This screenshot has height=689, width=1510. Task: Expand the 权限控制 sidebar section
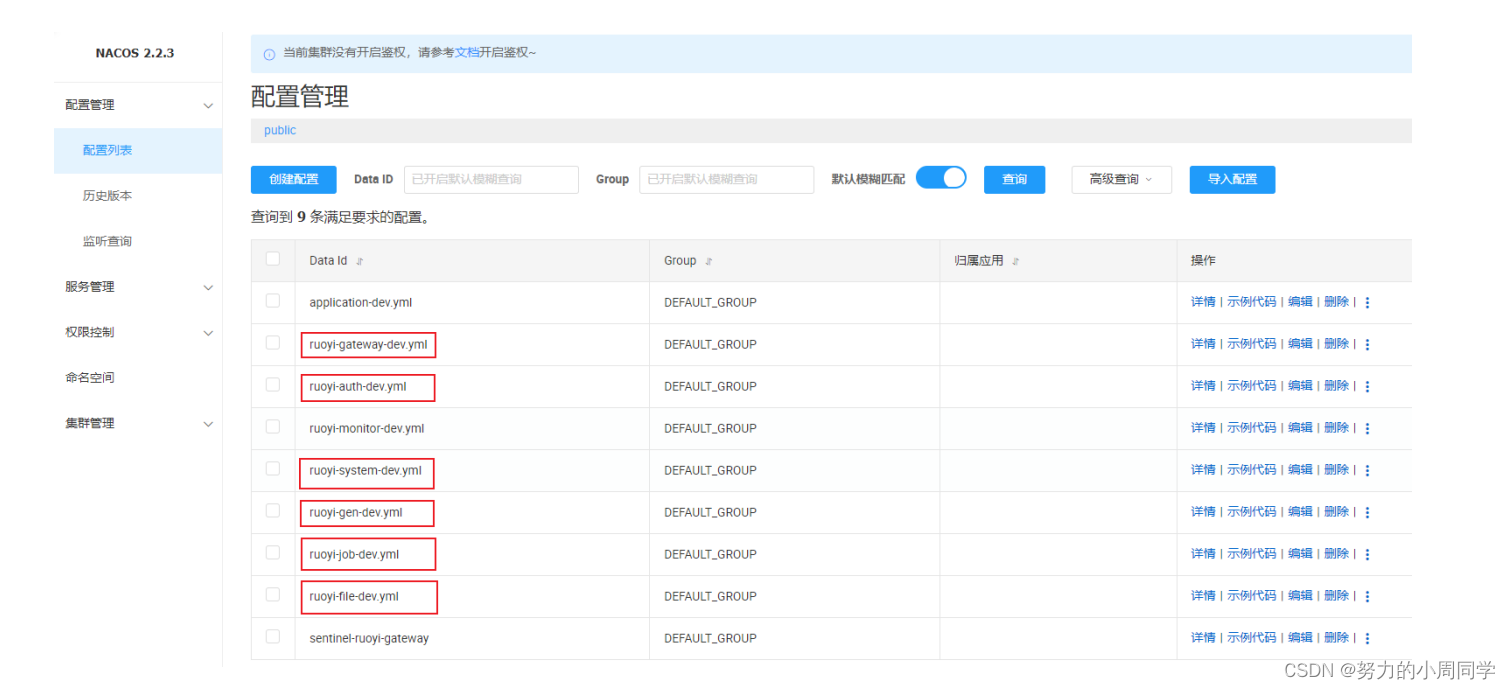click(x=208, y=333)
